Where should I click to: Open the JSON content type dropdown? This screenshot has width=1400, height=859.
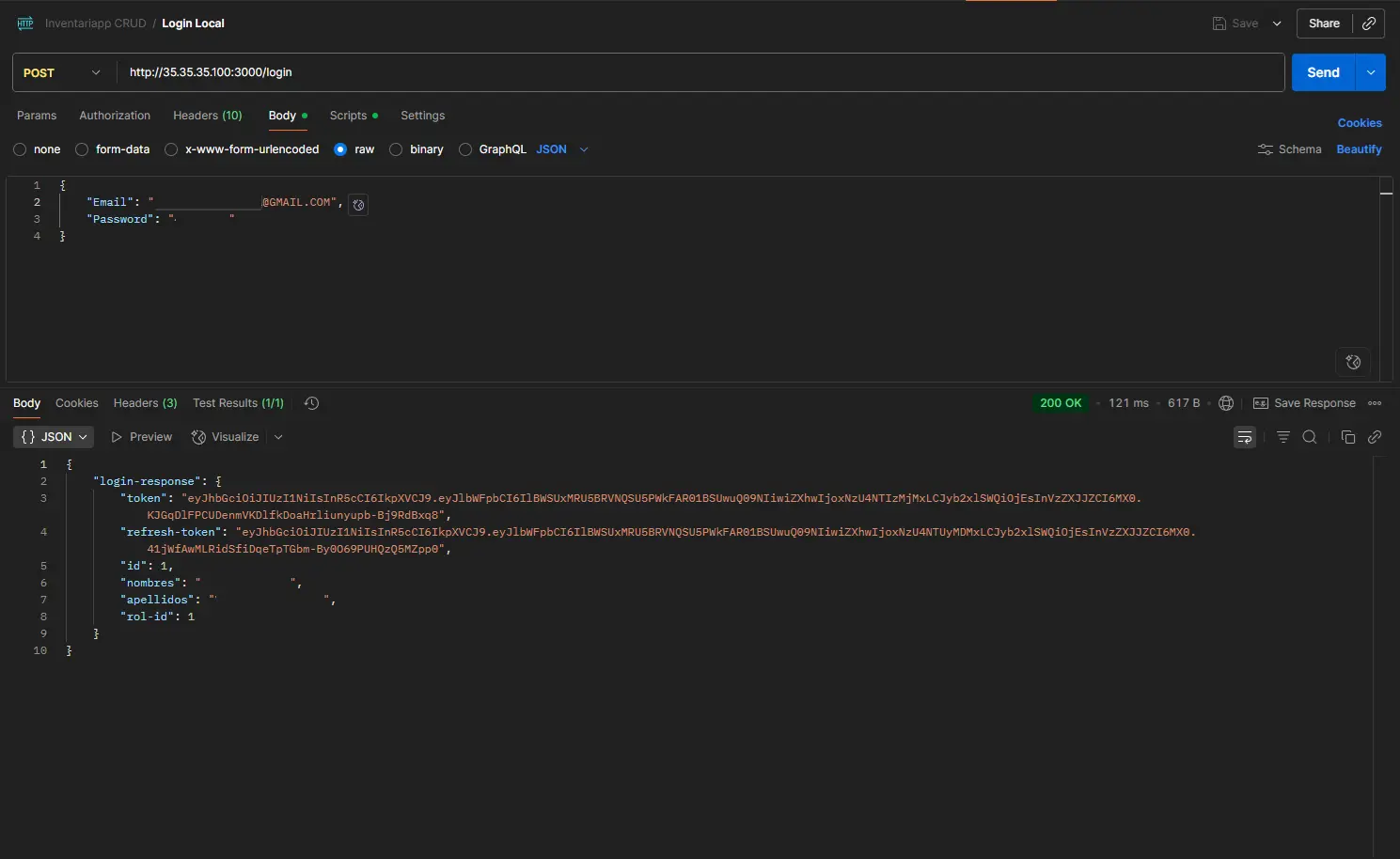[x=584, y=149]
